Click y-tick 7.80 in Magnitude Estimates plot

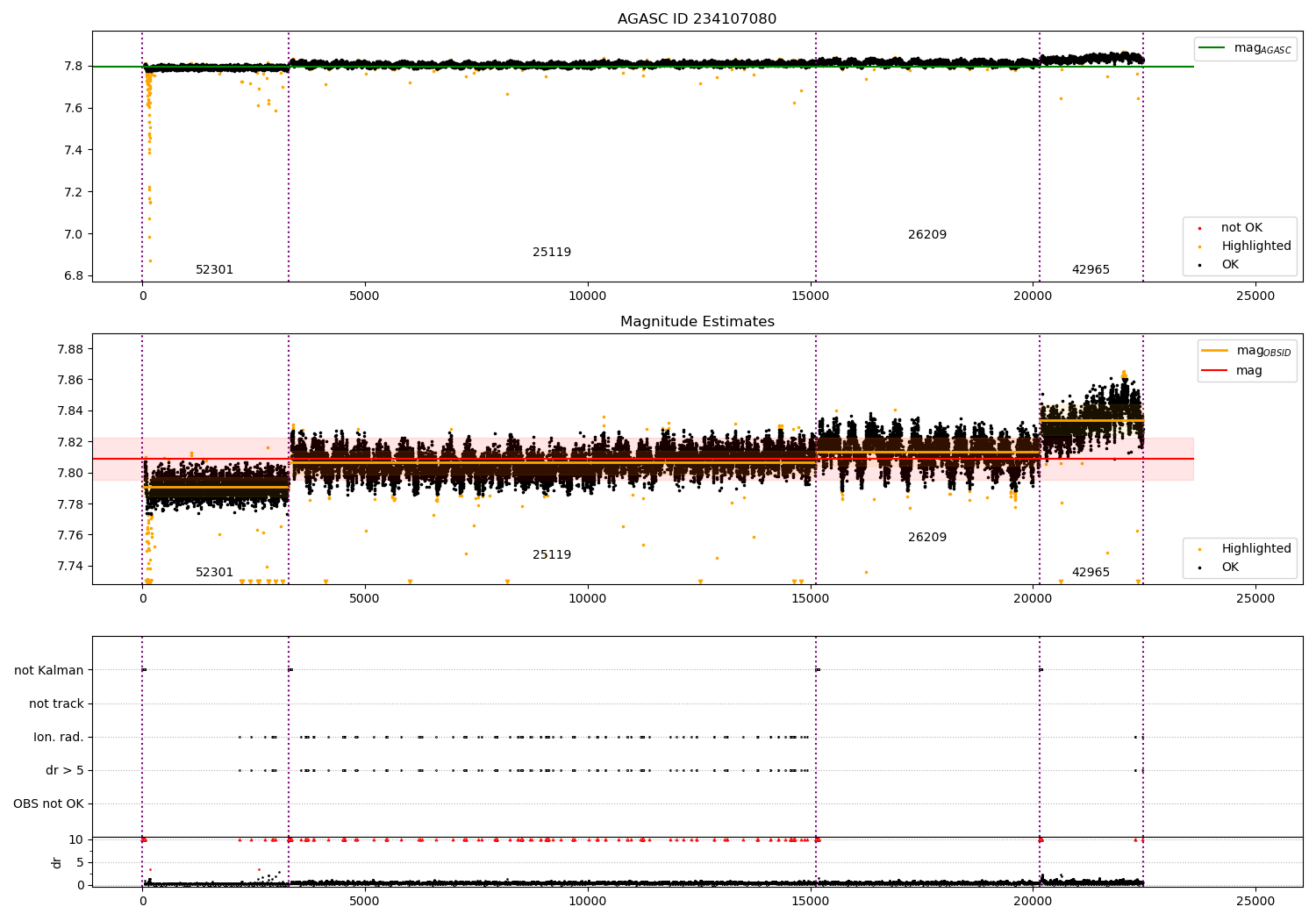[68, 474]
